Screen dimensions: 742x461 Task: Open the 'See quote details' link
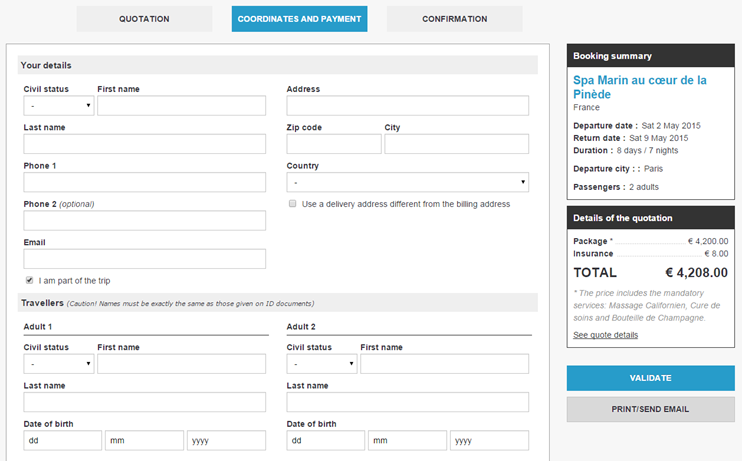tap(605, 335)
